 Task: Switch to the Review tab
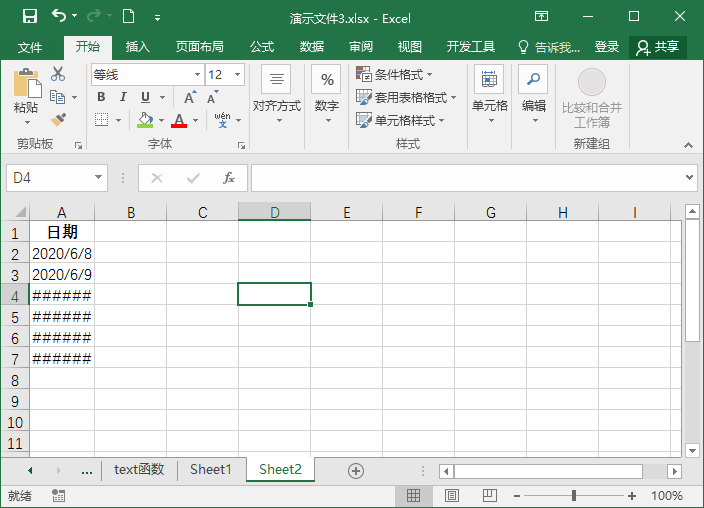click(x=361, y=47)
